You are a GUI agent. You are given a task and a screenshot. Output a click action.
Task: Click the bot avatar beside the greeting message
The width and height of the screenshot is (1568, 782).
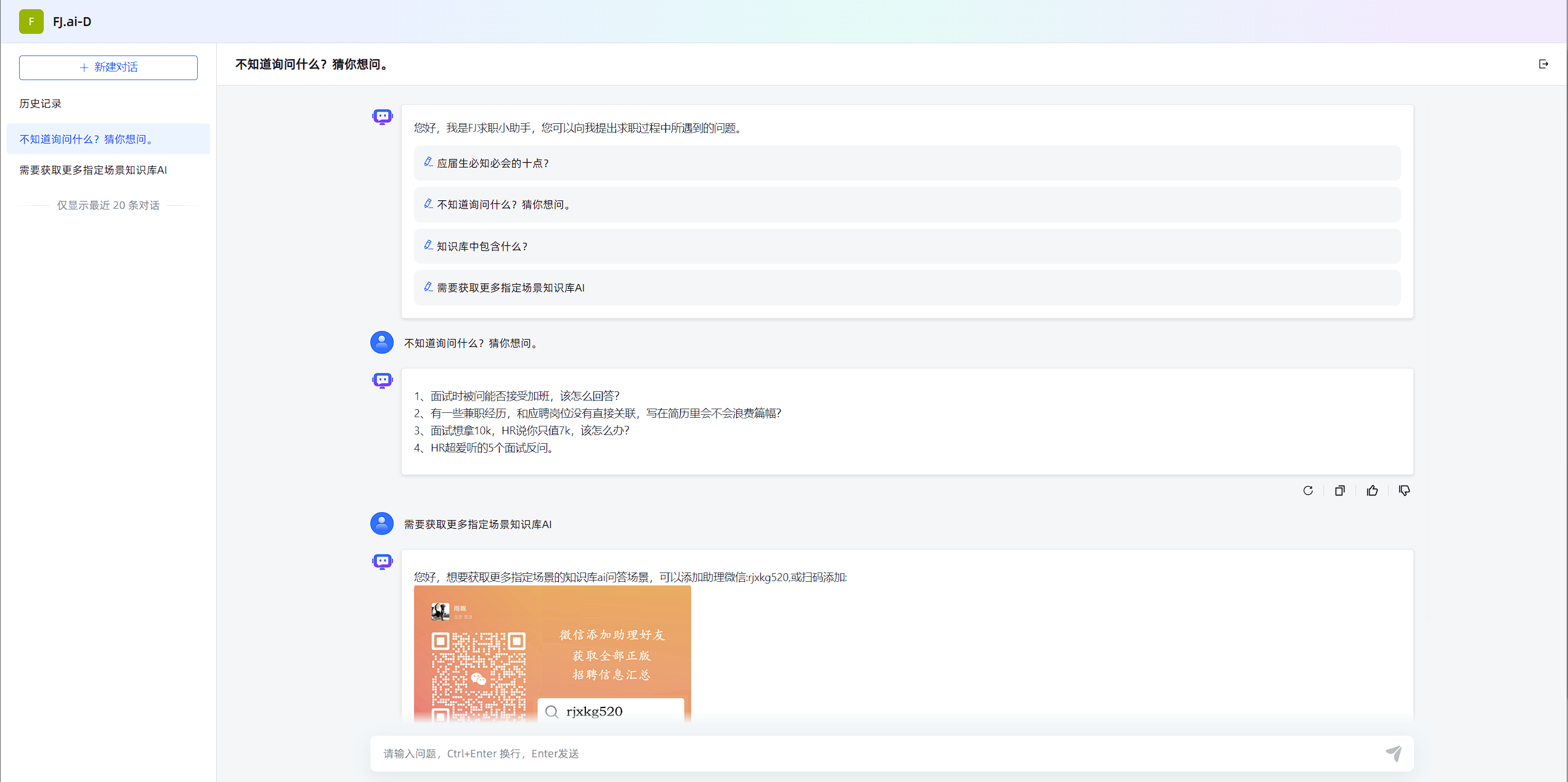point(383,116)
